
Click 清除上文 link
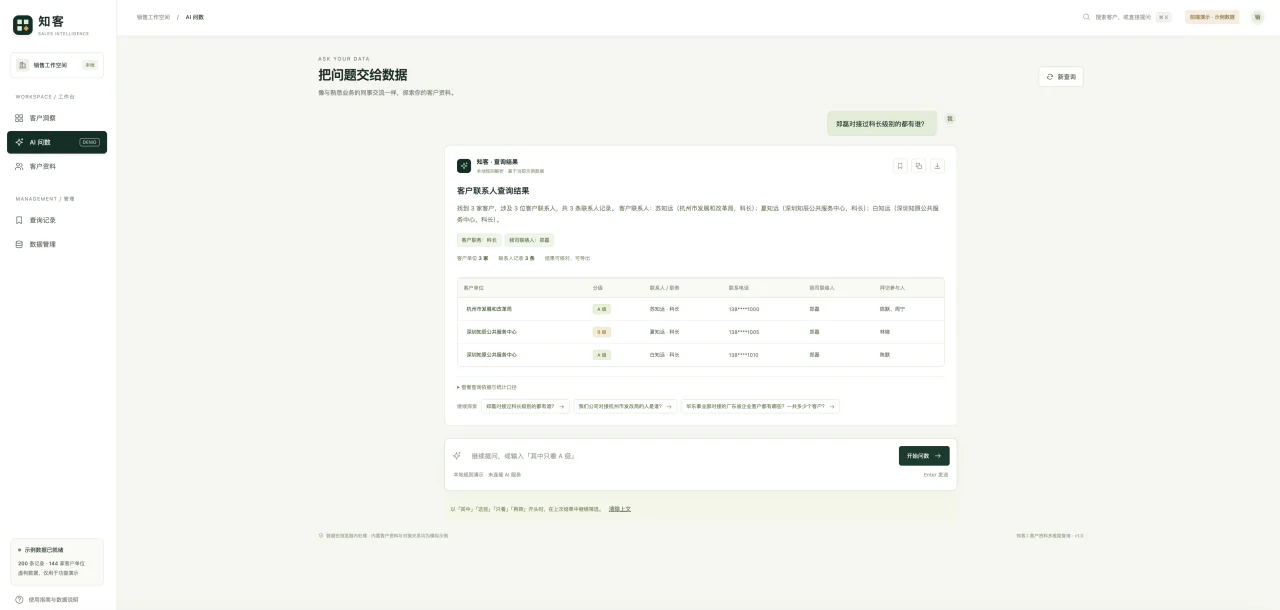(620, 509)
